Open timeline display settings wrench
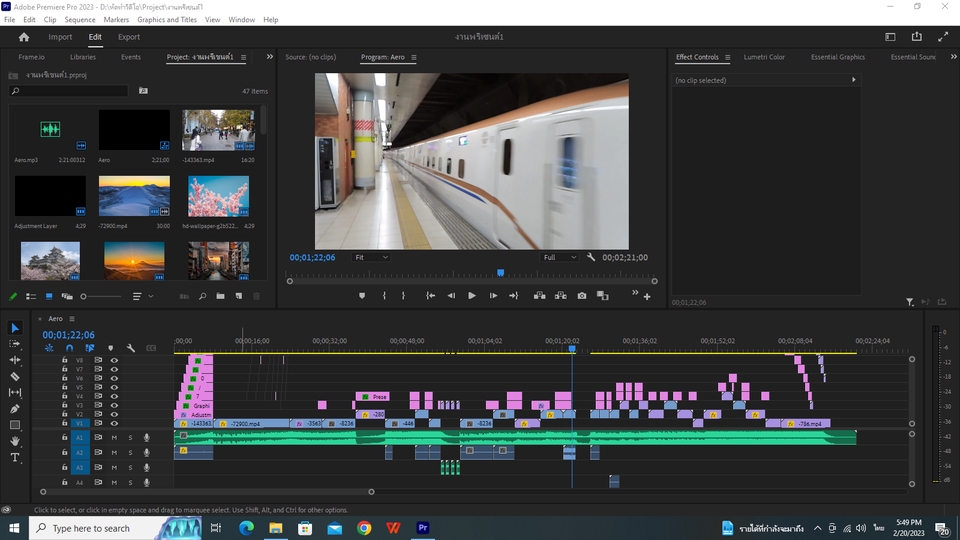Viewport: 960px width, 540px height. (130, 348)
